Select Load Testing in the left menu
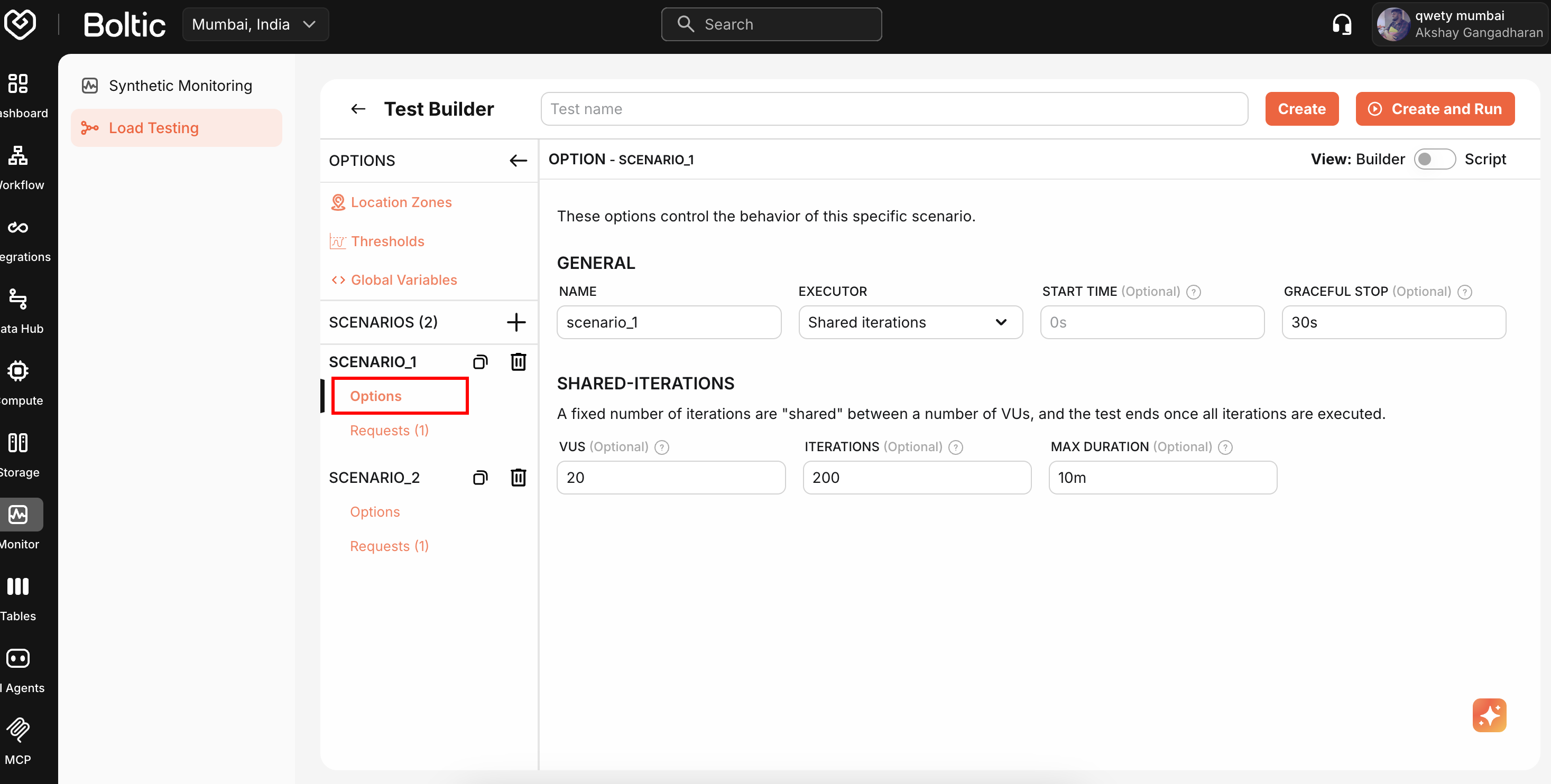1551x784 pixels. coord(153,127)
